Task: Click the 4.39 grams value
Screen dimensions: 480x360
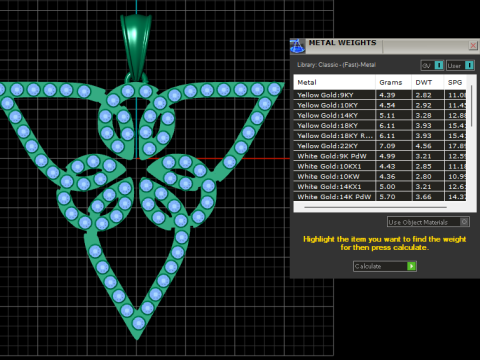Action: click(387, 95)
